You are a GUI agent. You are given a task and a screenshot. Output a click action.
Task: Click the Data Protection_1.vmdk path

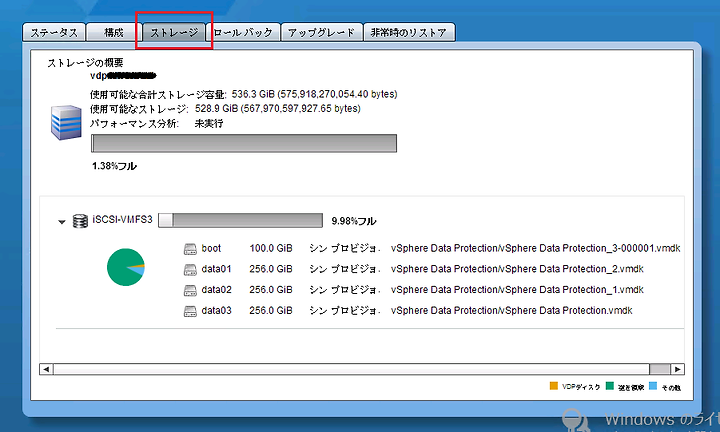[x=517, y=290]
